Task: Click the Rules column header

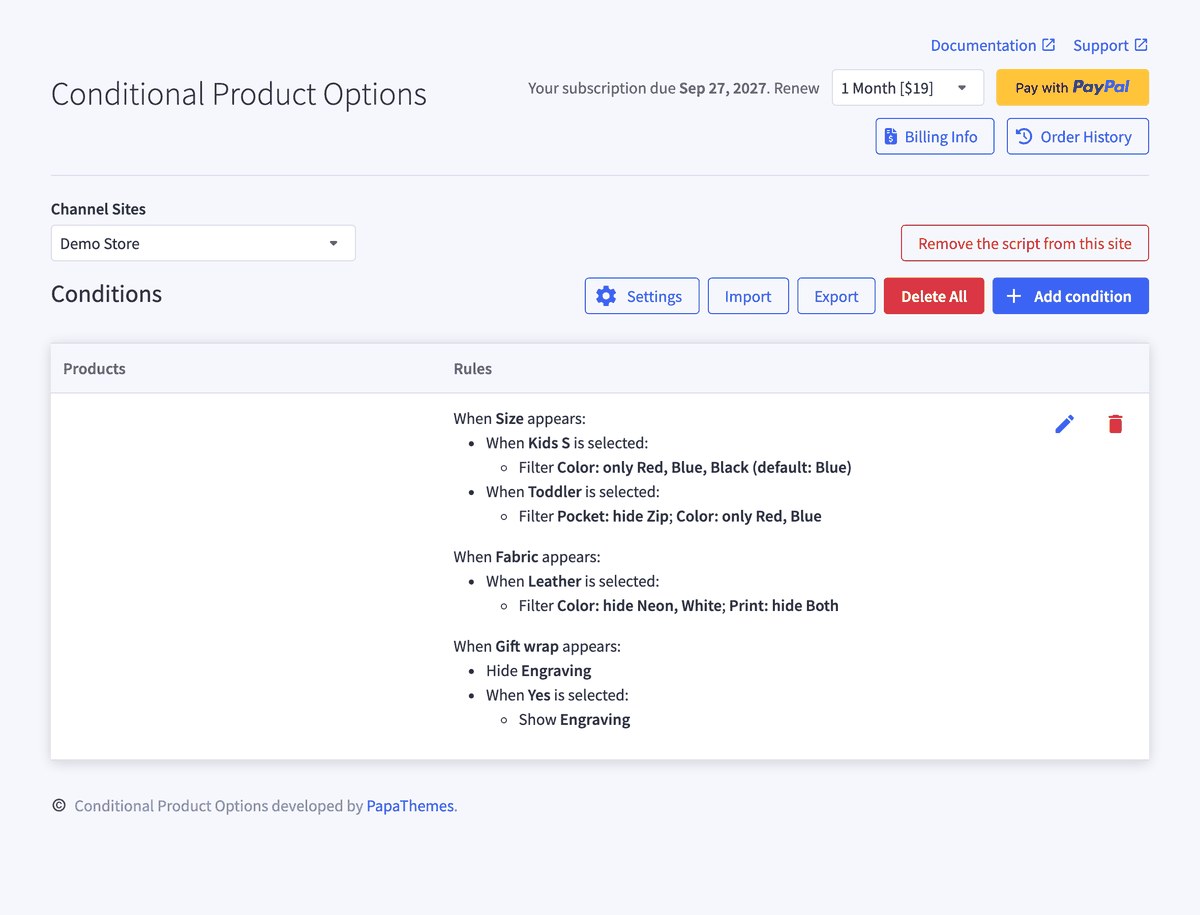Action: (473, 368)
